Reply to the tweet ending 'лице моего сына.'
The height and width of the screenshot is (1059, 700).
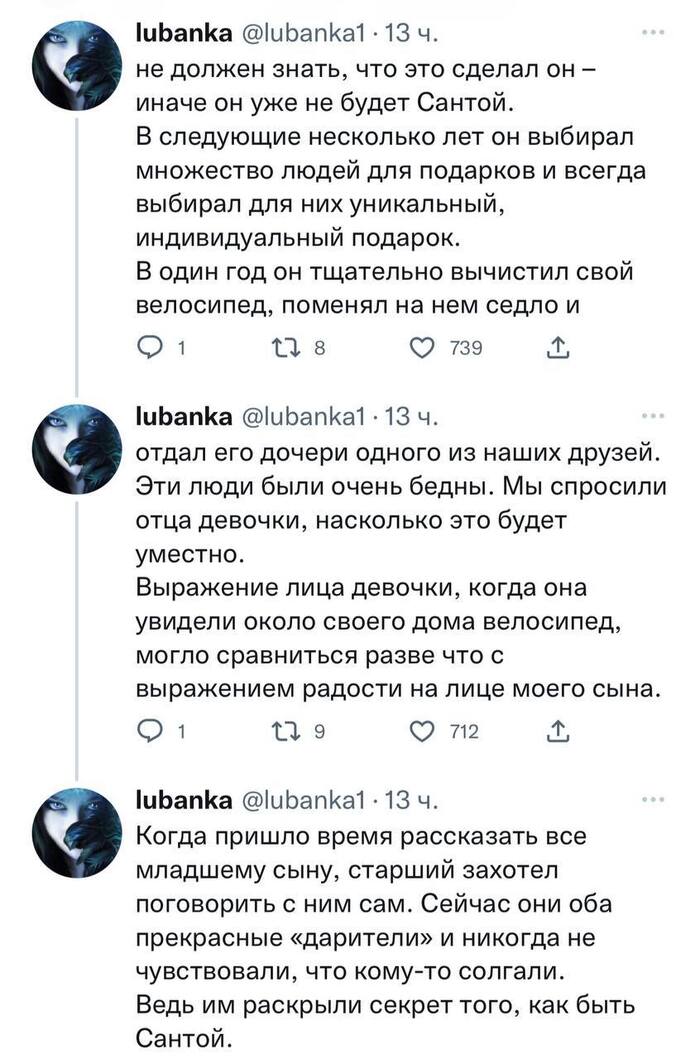point(152,731)
